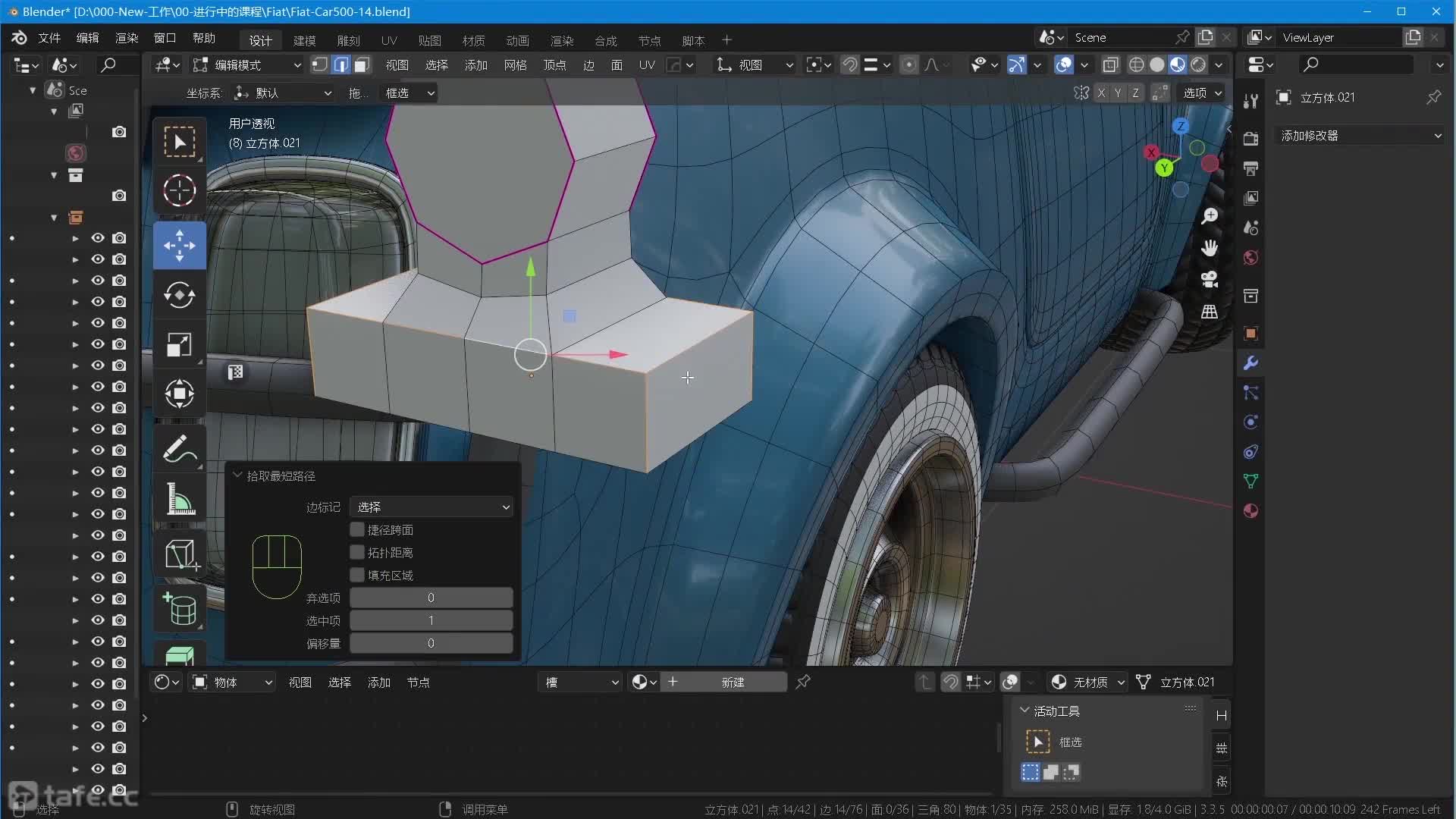Viewport: 1456px width, 819px height.
Task: Pin the 立方体.021 properties panel
Action: point(1433,97)
